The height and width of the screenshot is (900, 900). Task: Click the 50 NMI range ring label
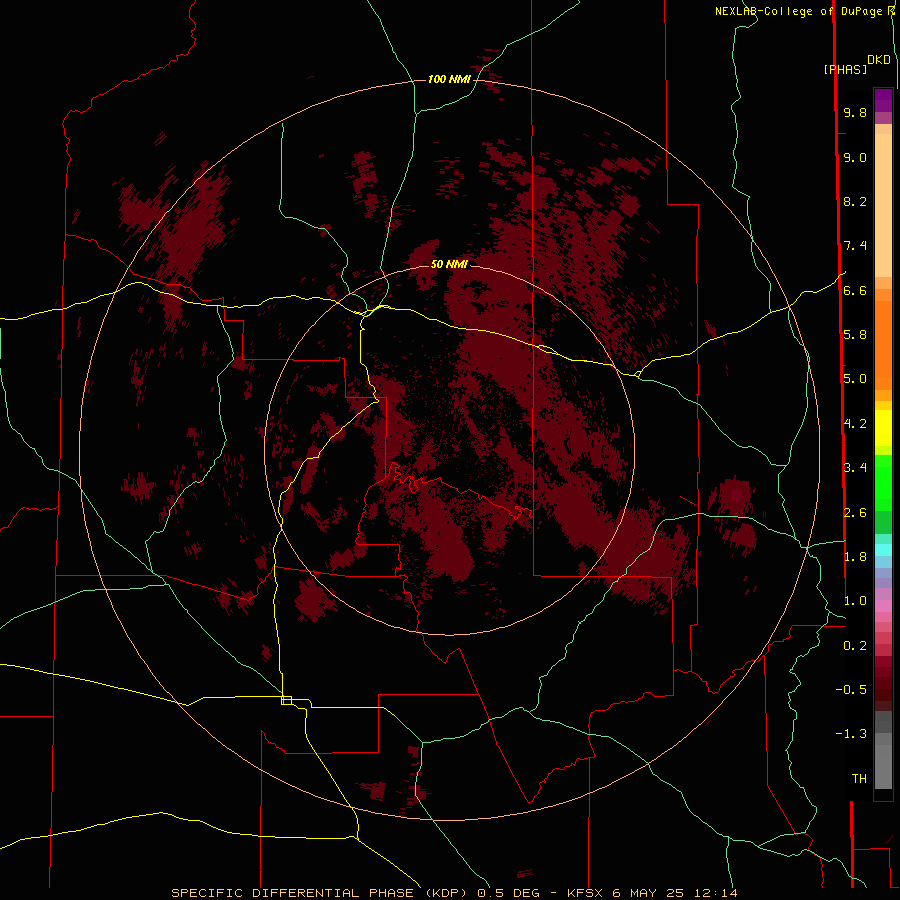449,264
